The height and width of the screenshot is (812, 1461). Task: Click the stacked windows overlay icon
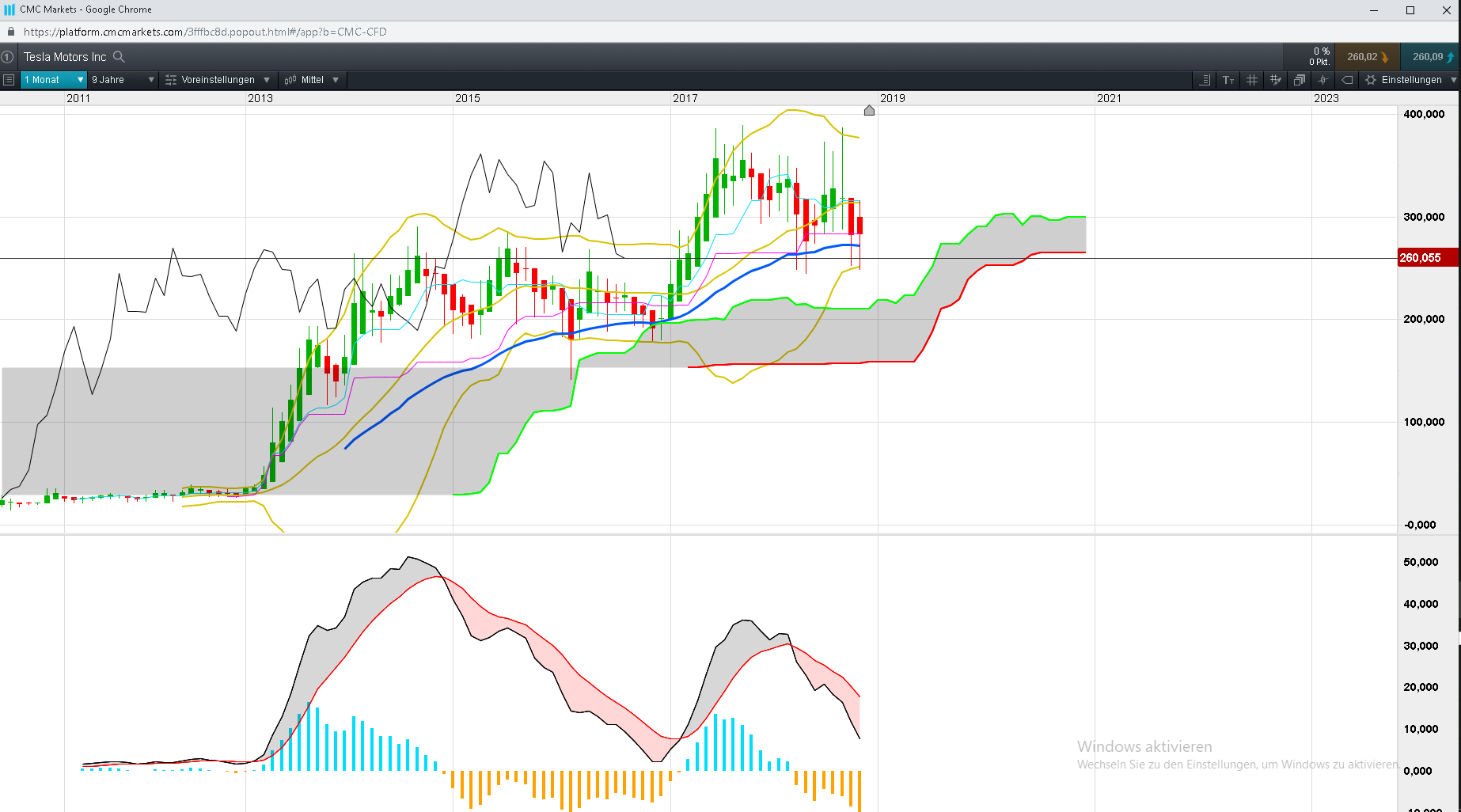click(1300, 80)
